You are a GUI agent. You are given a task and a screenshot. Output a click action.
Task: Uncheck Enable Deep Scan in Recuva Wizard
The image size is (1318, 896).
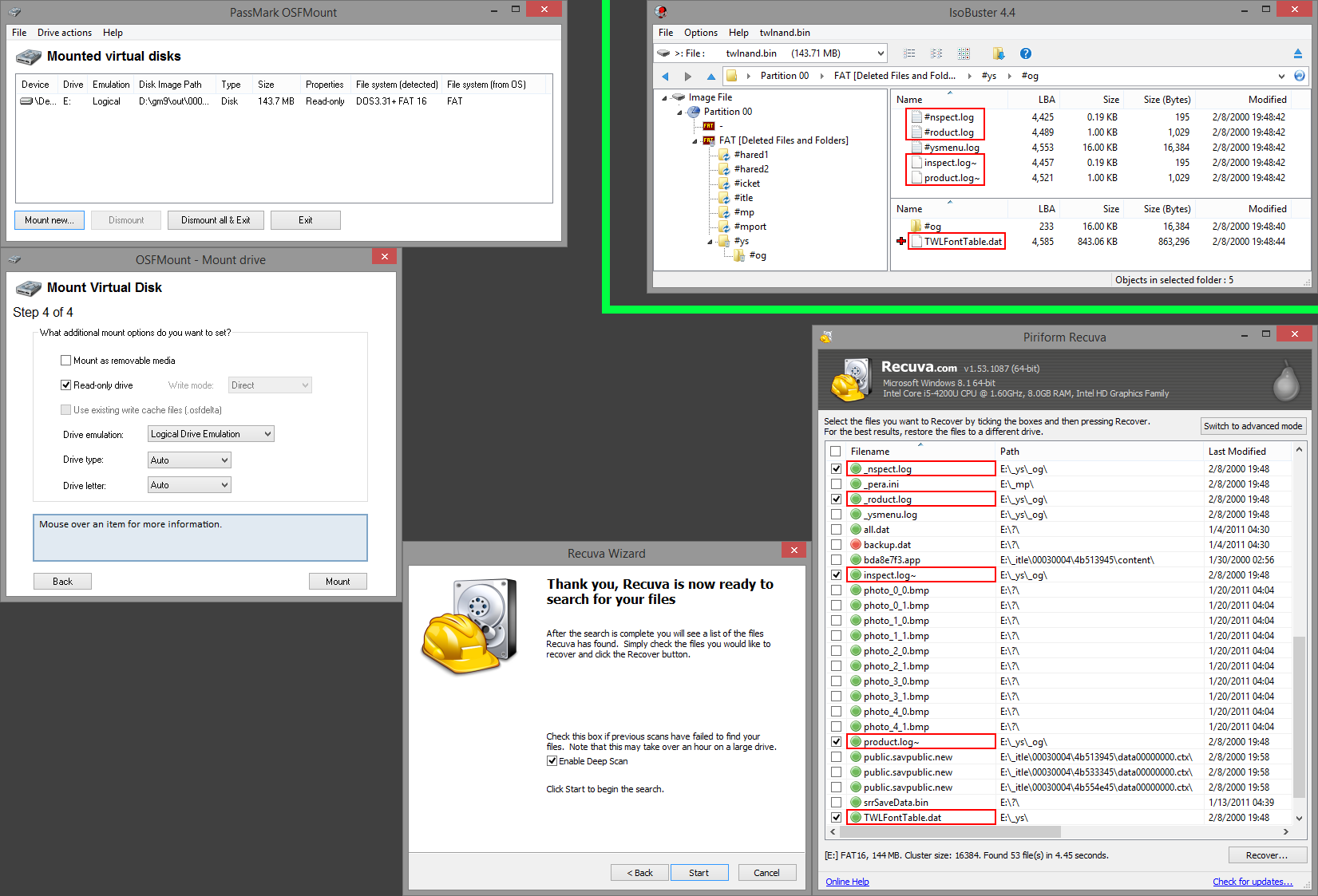pyautogui.click(x=552, y=761)
